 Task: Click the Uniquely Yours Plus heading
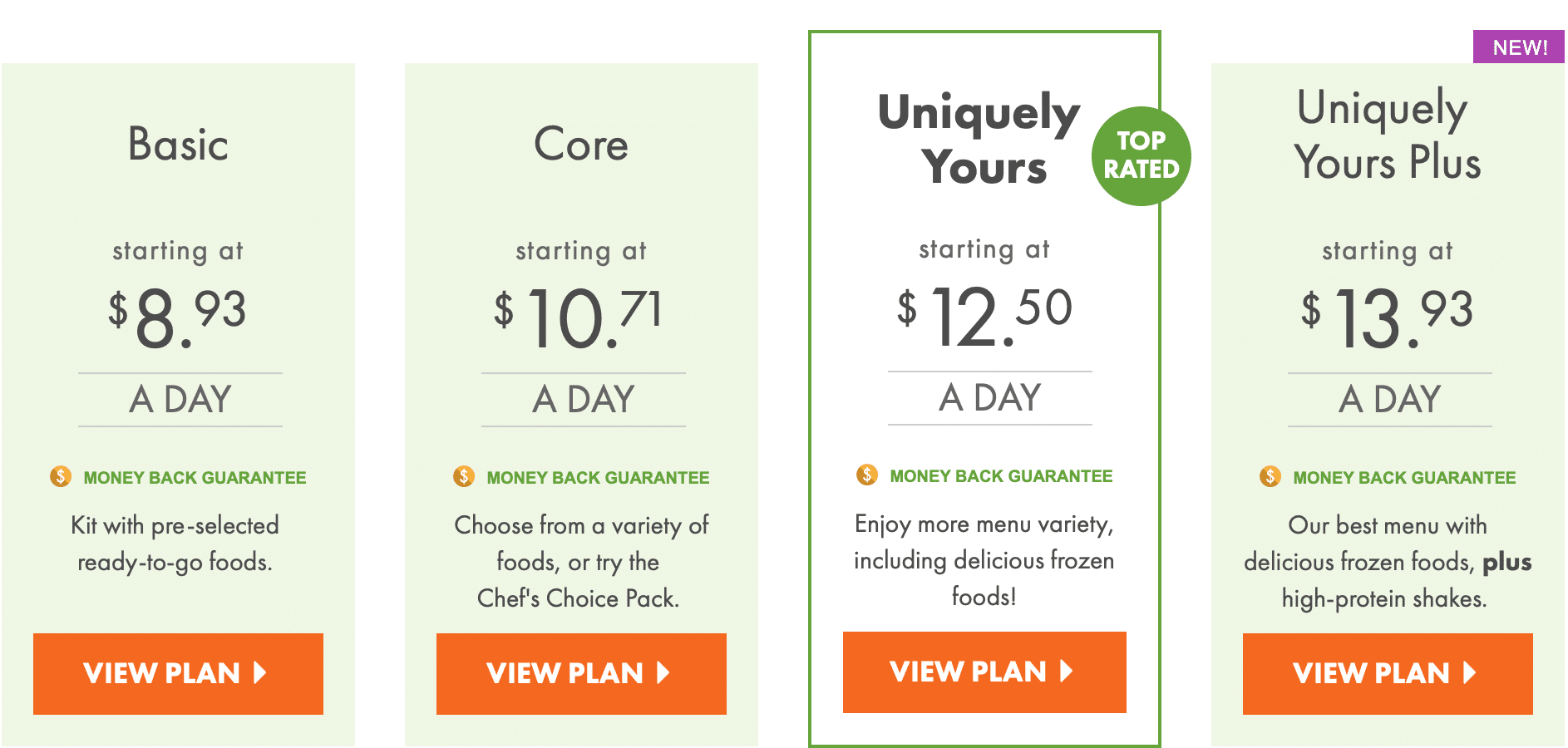1388,135
